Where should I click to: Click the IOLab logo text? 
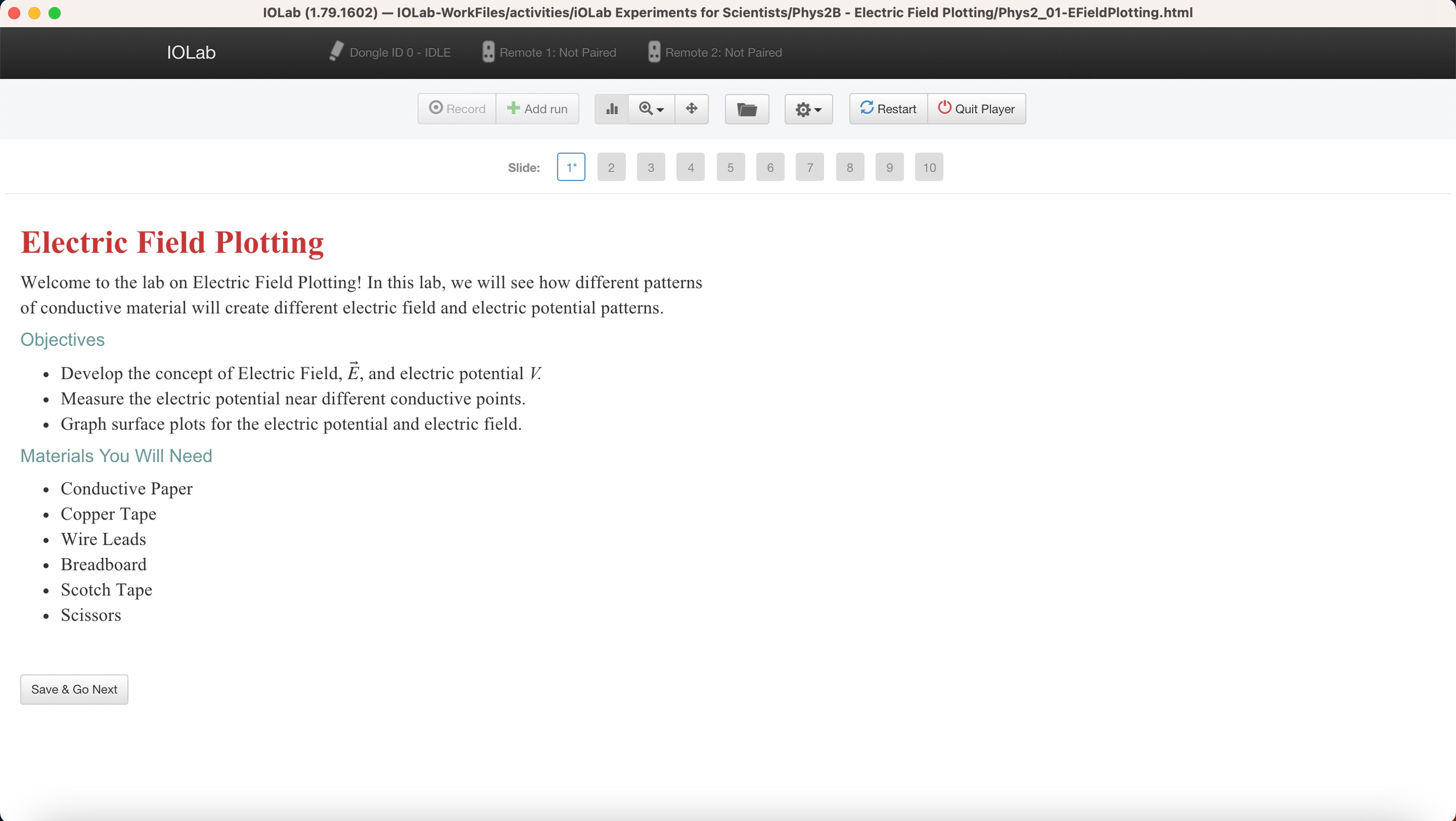pos(191,52)
